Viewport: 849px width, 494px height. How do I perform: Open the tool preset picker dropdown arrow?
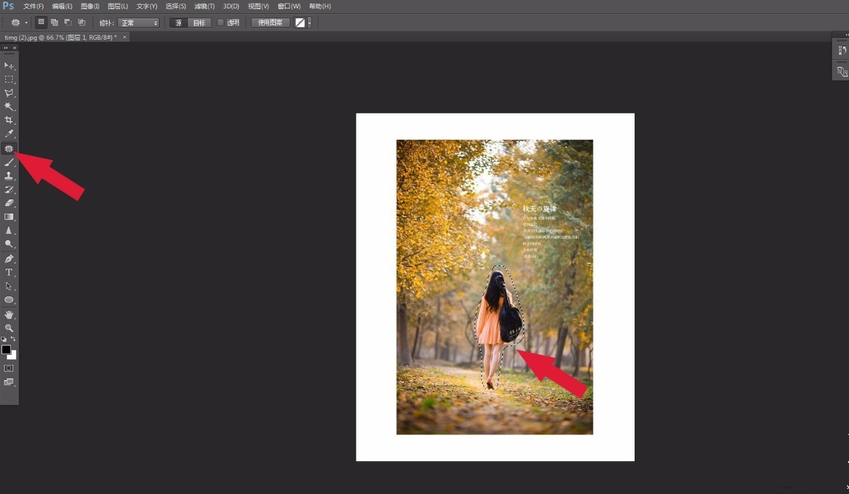[26, 22]
